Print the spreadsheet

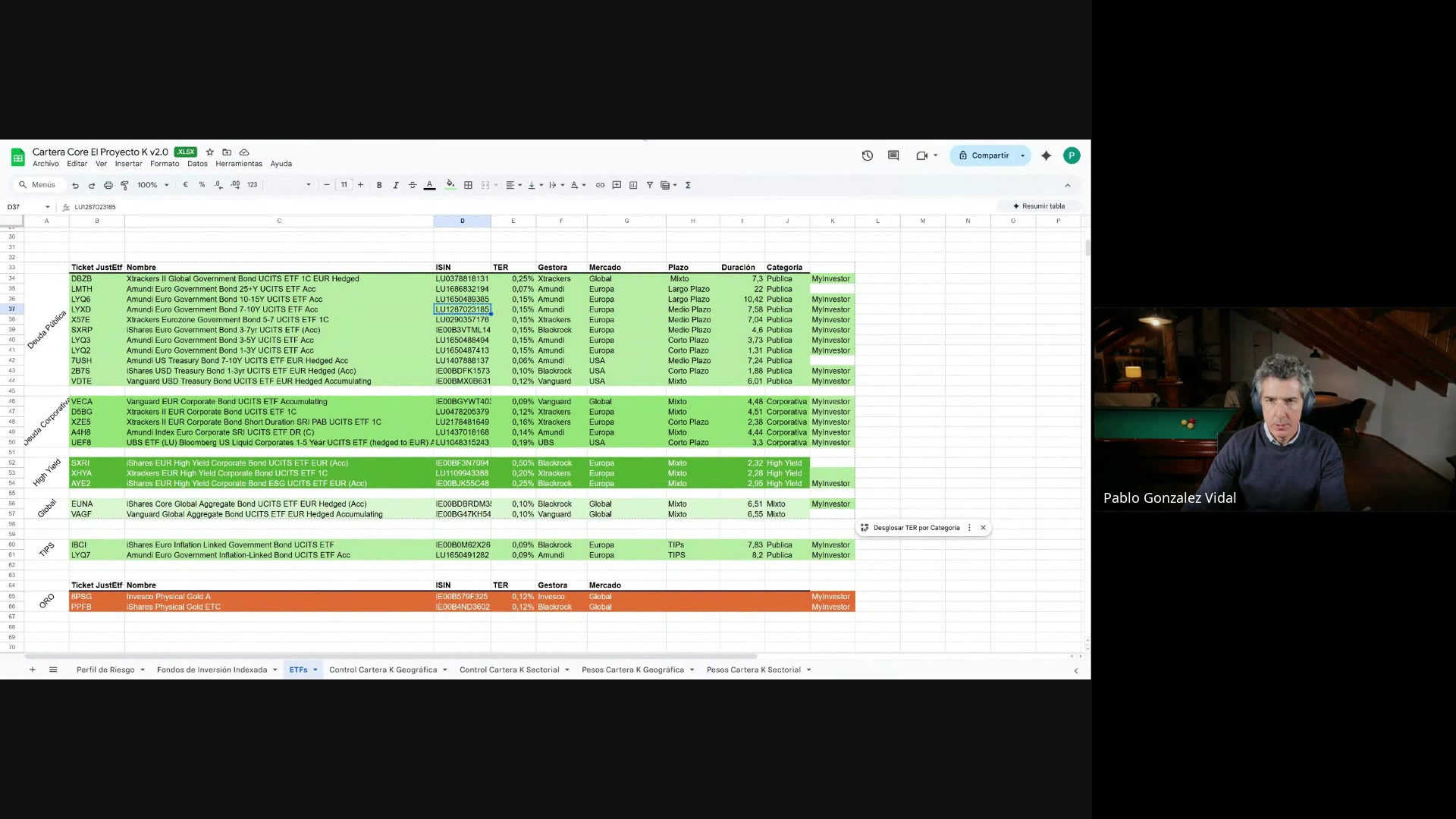coord(108,185)
